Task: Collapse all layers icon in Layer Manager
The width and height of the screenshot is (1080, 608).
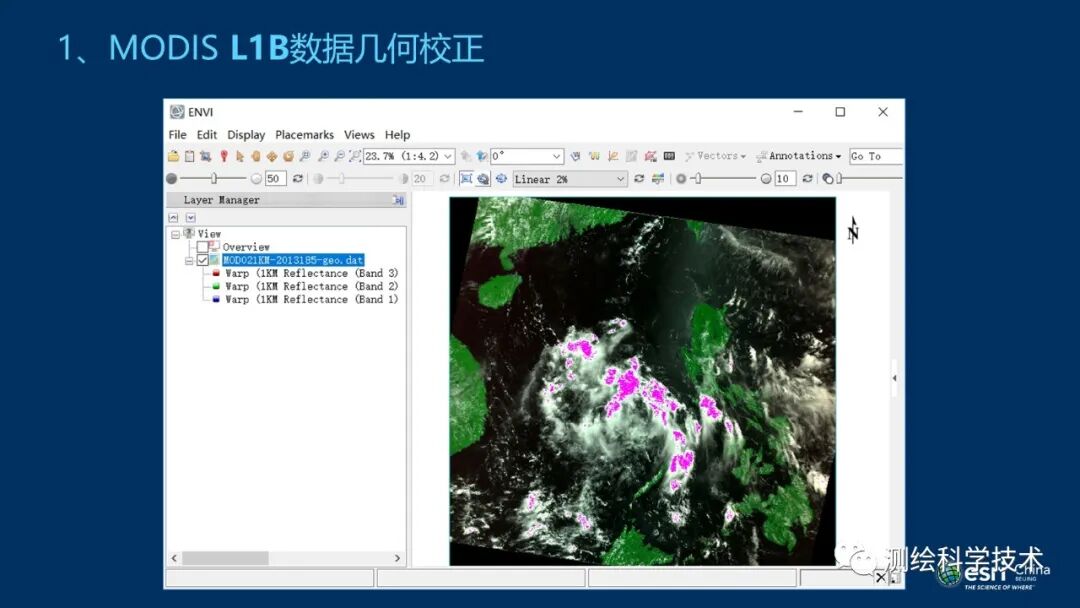Action: tap(174, 218)
